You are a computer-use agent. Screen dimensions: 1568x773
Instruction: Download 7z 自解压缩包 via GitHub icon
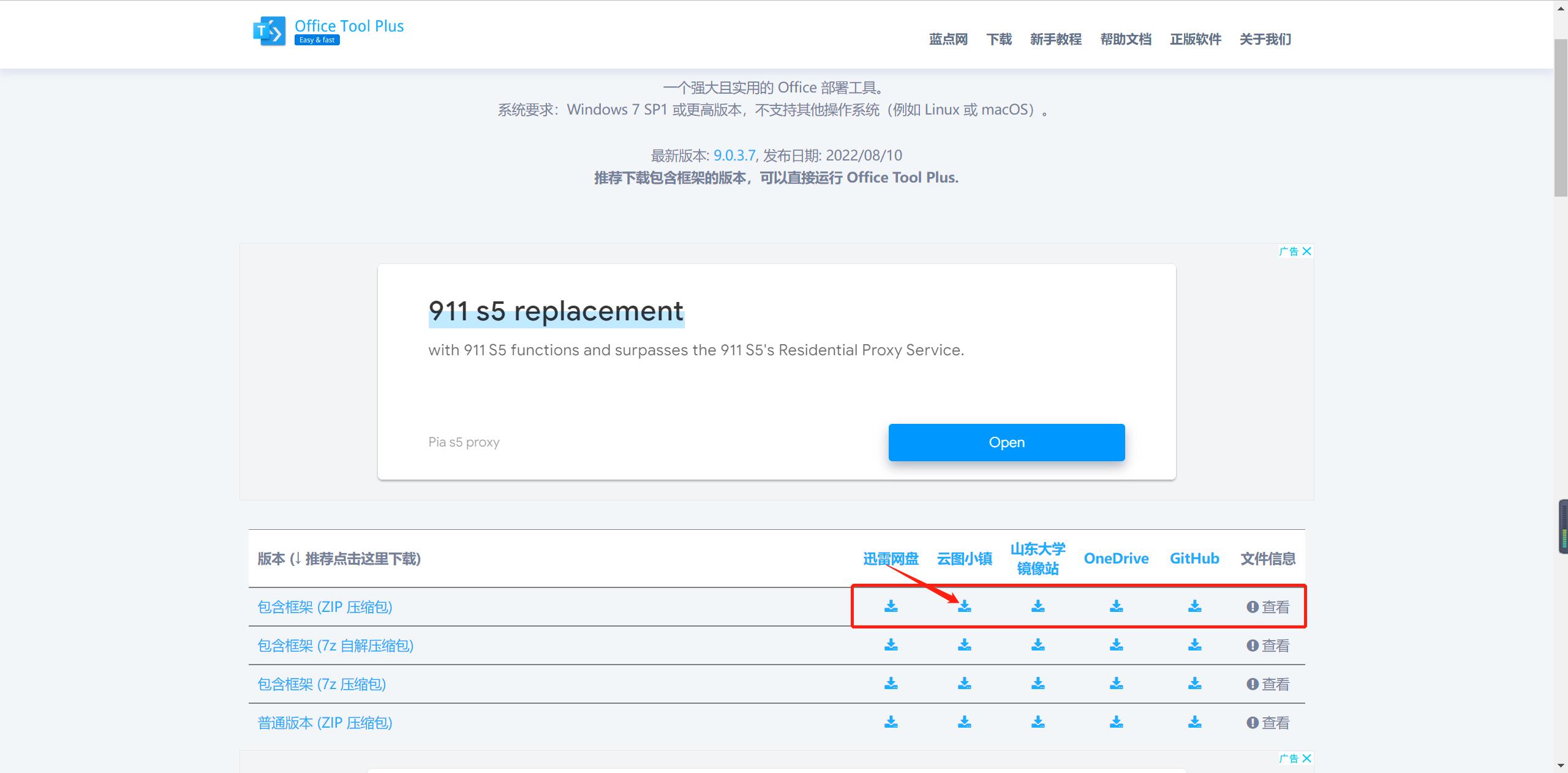coord(1194,645)
